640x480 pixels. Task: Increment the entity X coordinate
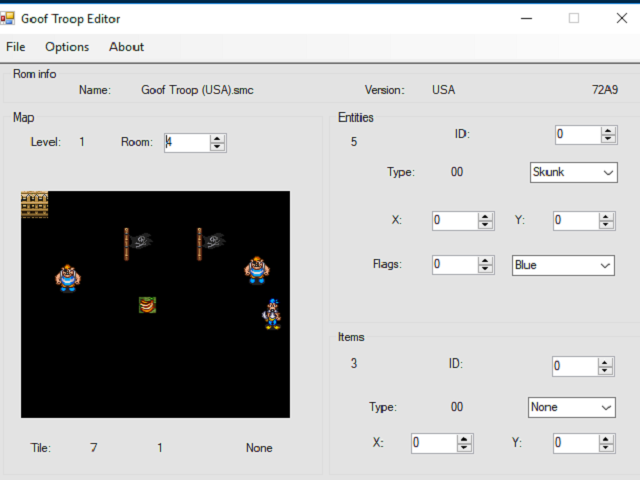485,216
